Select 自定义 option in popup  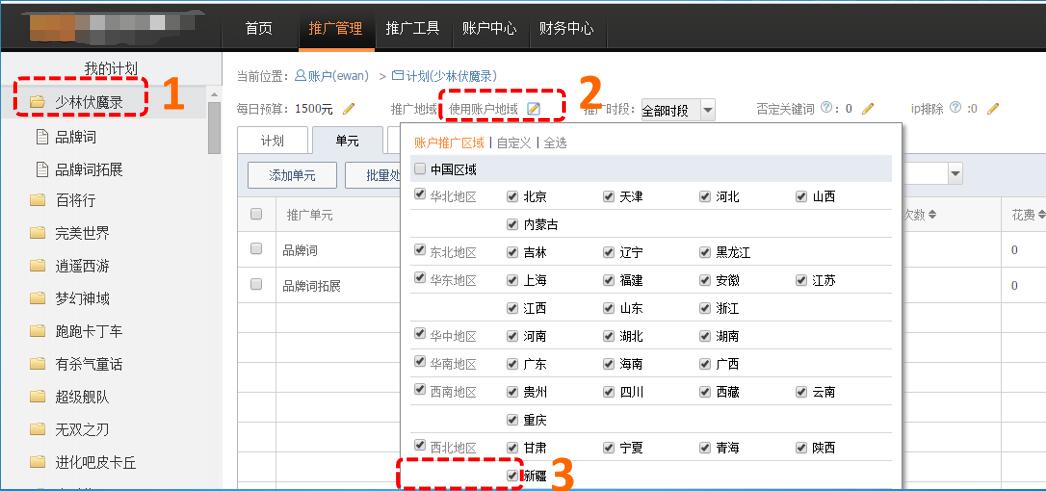click(514, 143)
